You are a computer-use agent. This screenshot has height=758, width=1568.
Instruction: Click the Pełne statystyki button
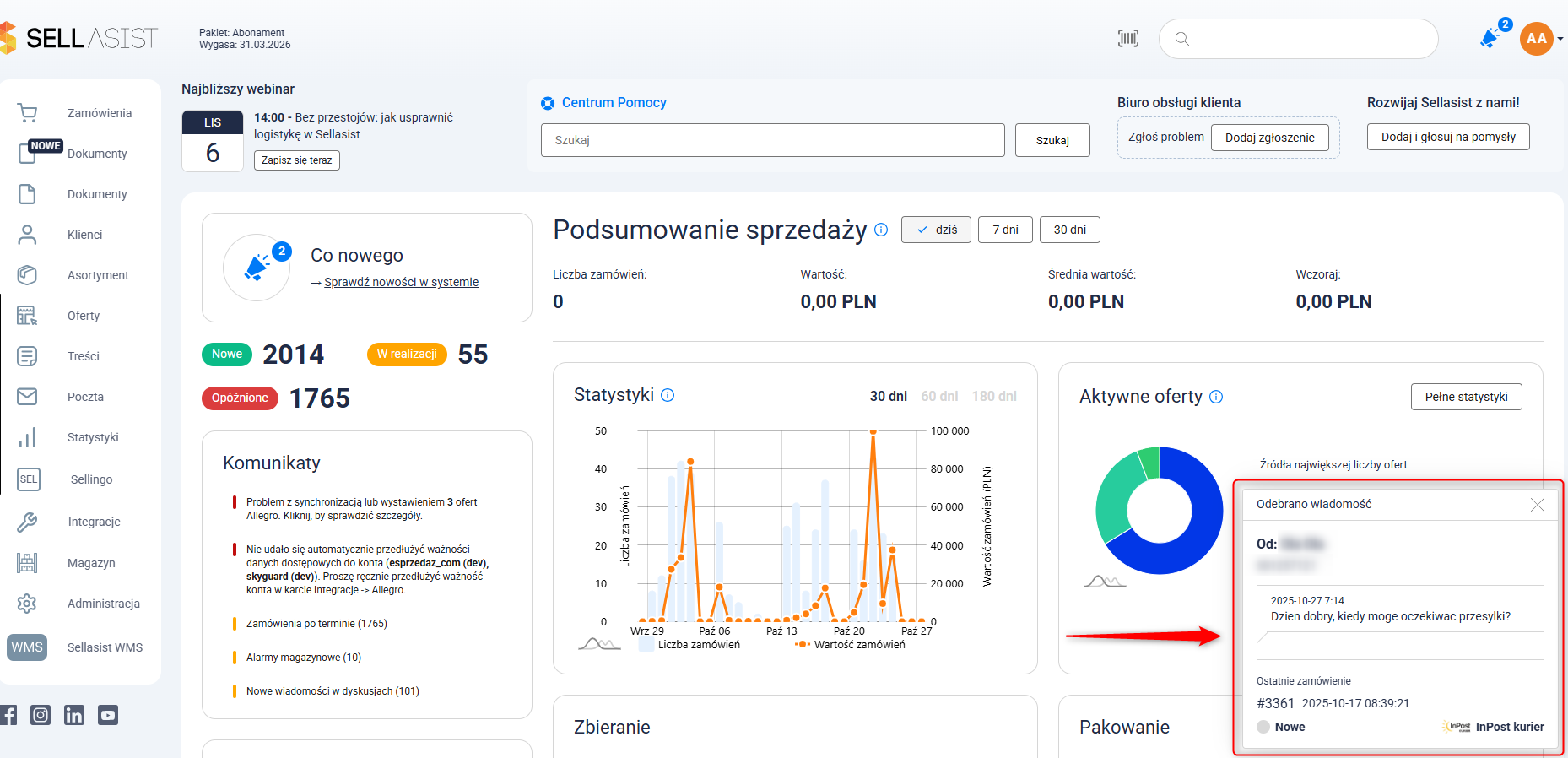1466,397
